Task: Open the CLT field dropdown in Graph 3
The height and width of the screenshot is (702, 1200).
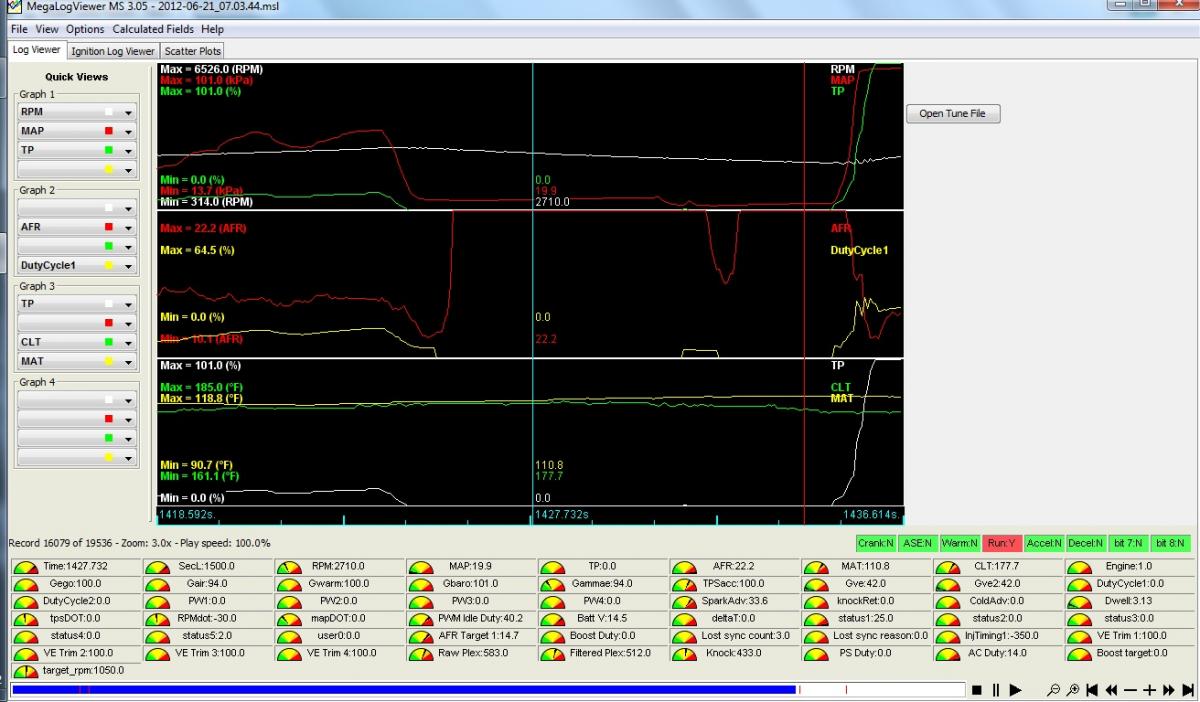Action: pos(128,343)
